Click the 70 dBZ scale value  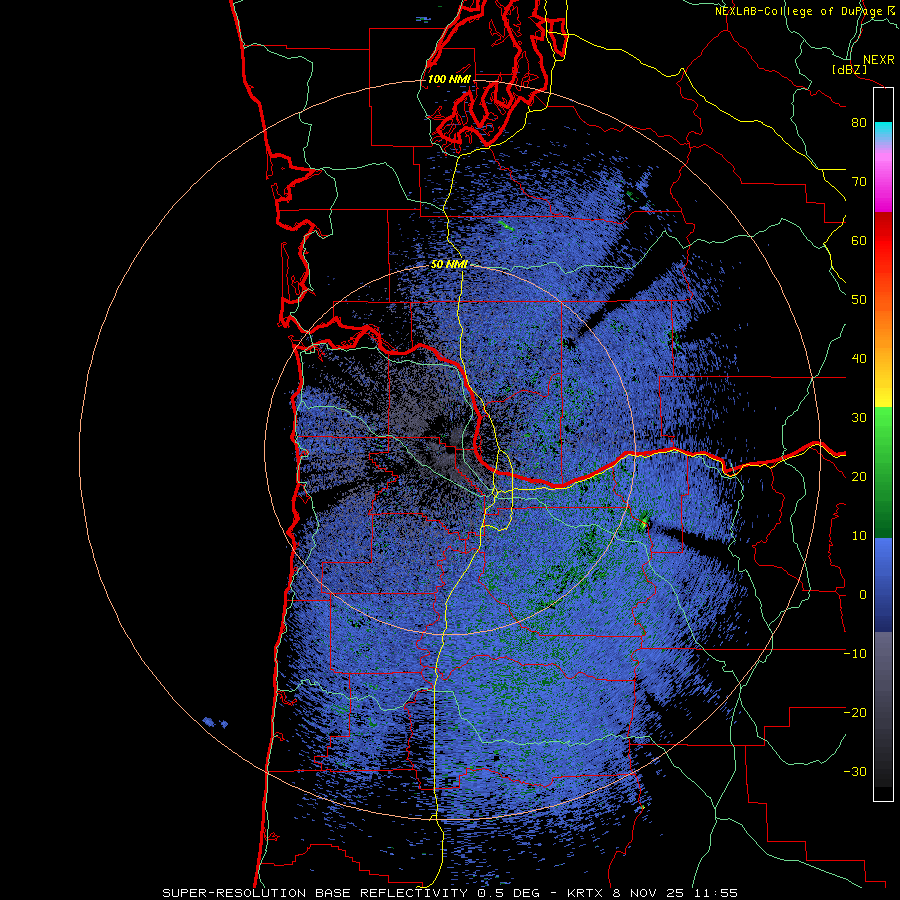(x=859, y=182)
